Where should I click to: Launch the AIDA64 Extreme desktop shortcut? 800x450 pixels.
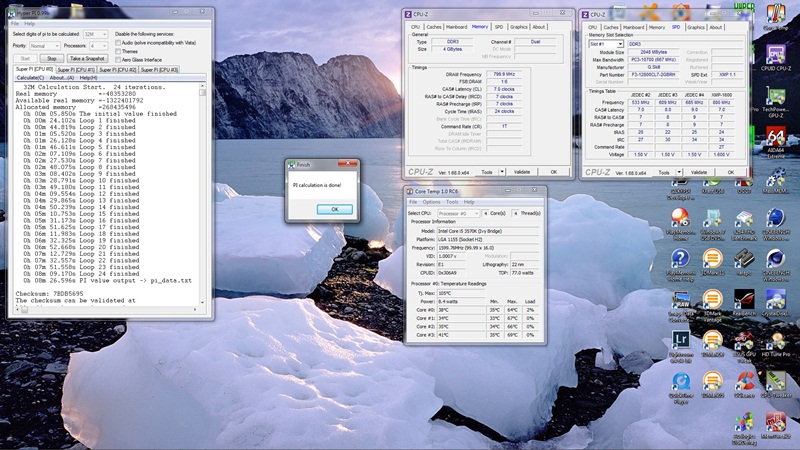[776, 143]
